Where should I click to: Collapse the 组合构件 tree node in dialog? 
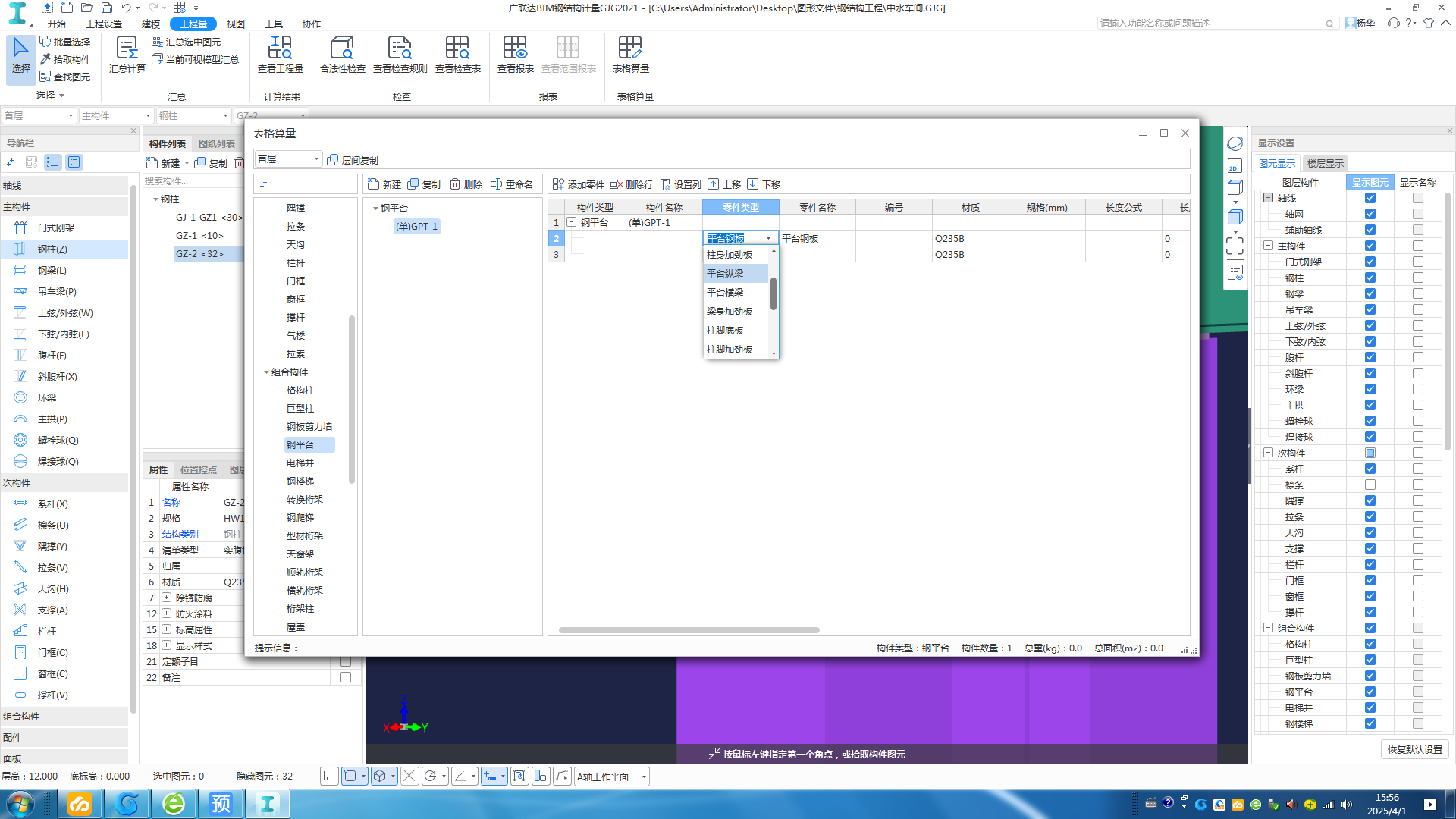pos(266,372)
